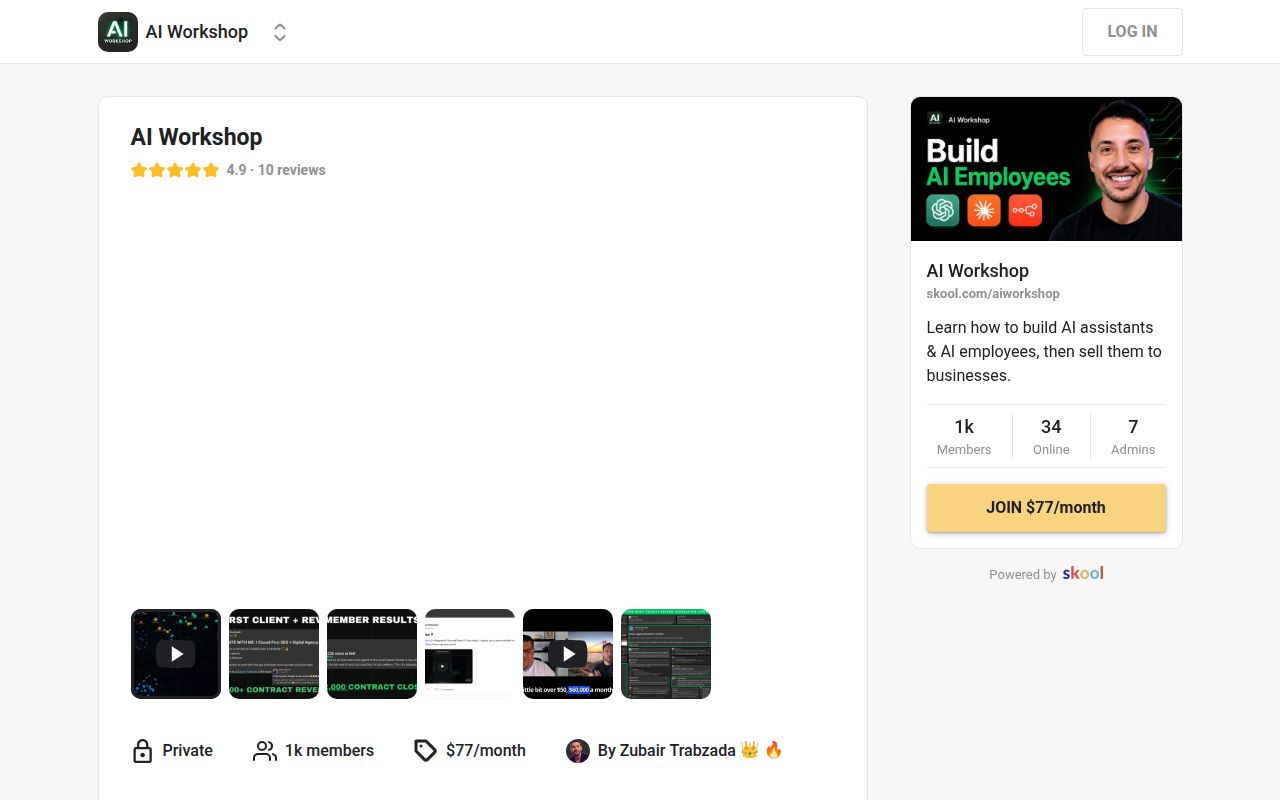Click the Private lock icon
Screen dimensions: 1280x800
[x=143, y=751]
